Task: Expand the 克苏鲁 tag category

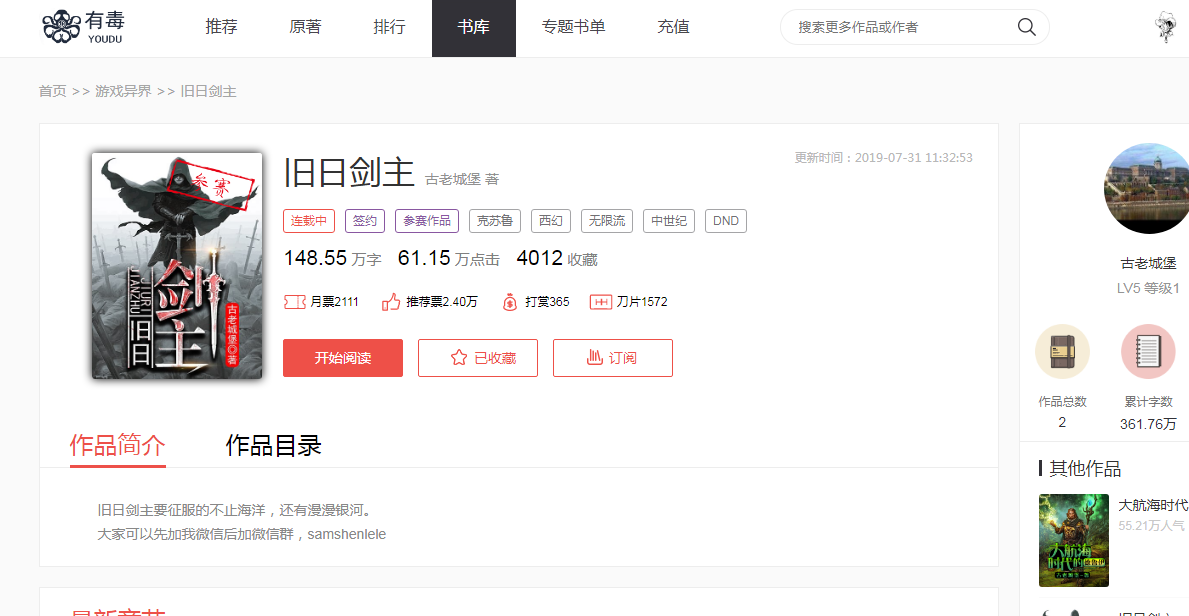Action: coord(494,220)
